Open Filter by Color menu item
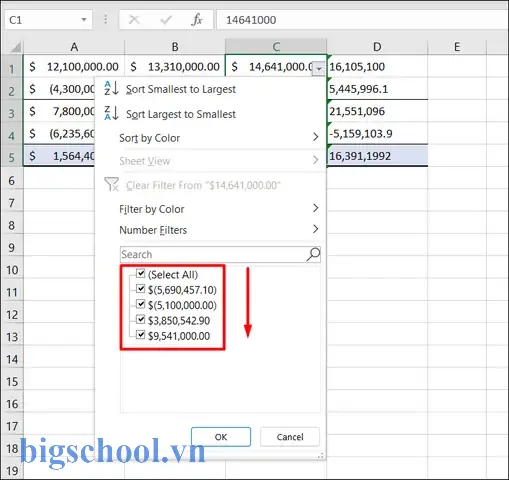Screen dimensions: 509x480 (211, 209)
